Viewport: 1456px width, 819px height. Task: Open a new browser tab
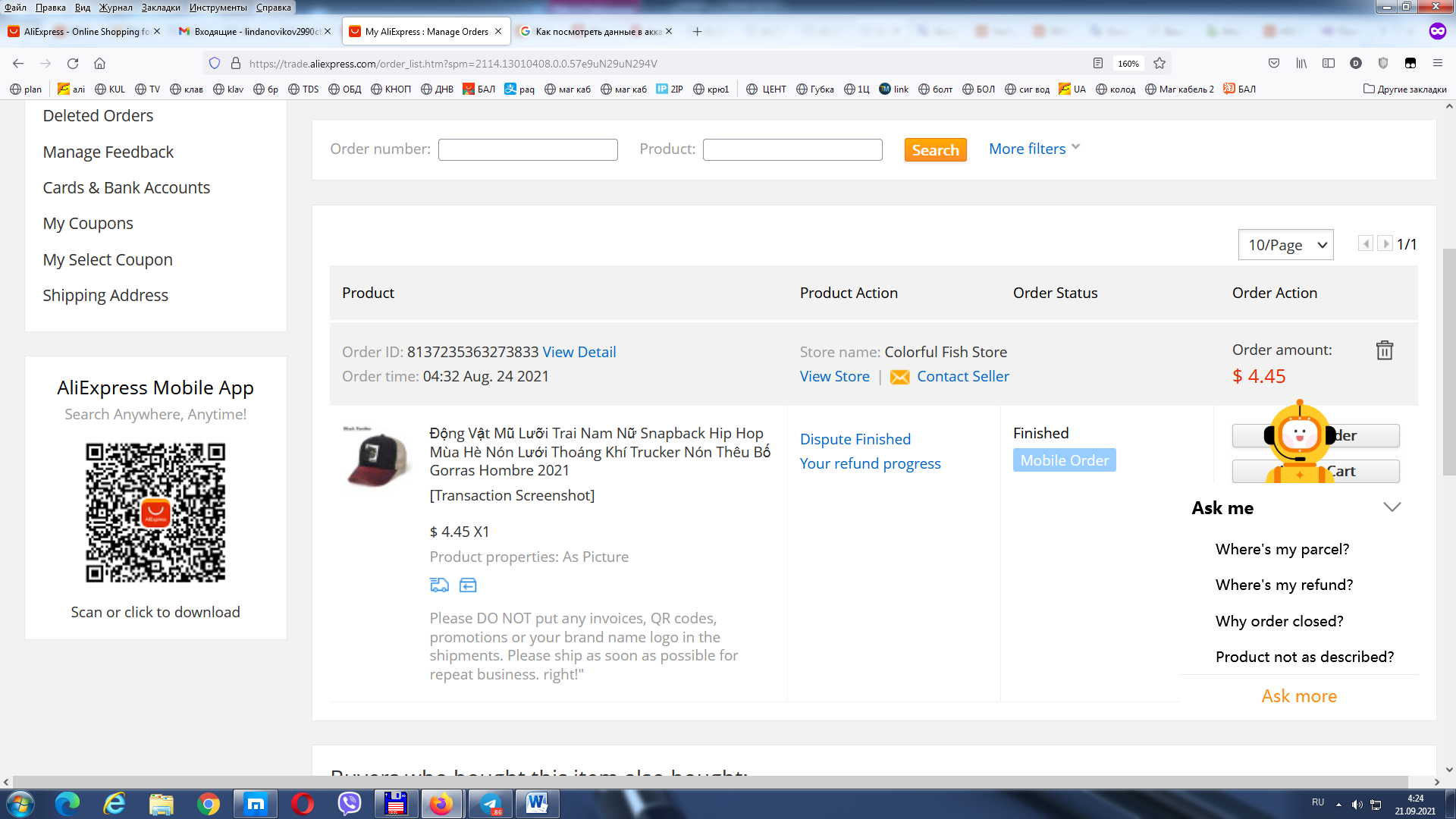click(697, 32)
